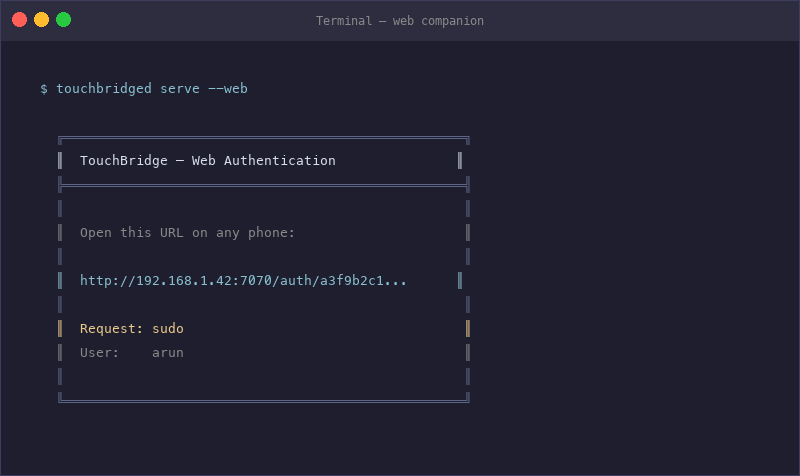The image size is (800, 476).
Task: Close the terminal window with the red button
Action: click(x=19, y=20)
